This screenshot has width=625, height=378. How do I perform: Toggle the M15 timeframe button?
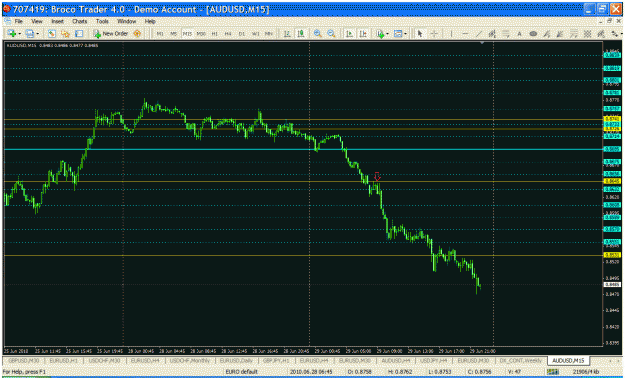click(187, 34)
